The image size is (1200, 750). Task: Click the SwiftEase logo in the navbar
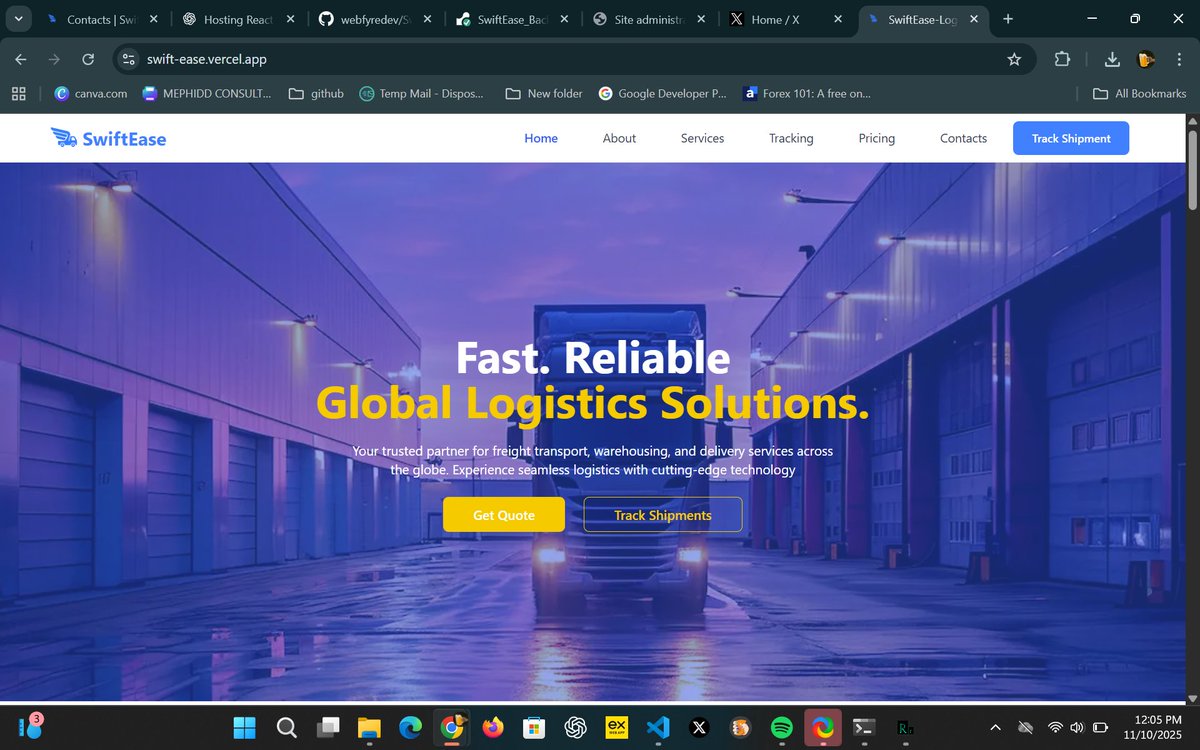coord(108,138)
